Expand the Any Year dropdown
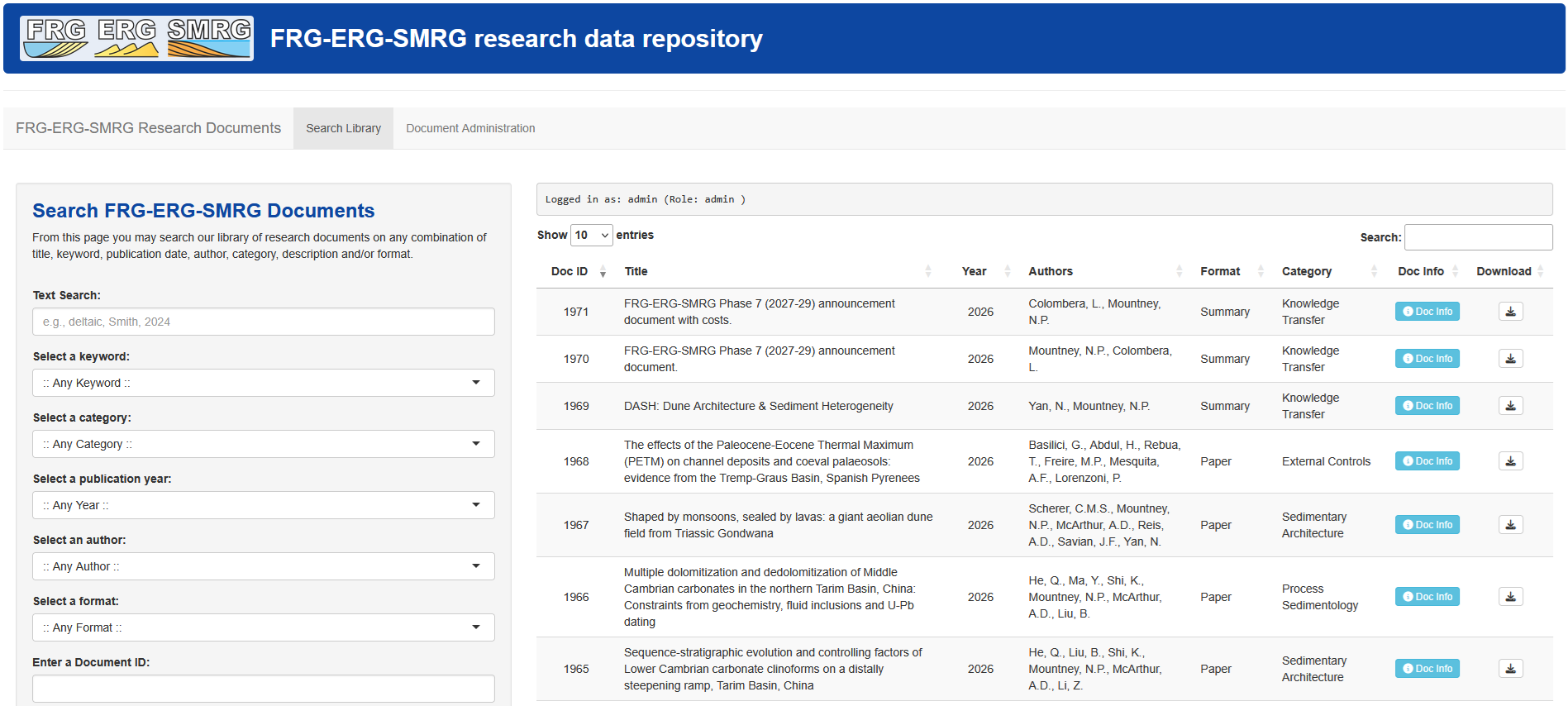This screenshot has height=706, width=1568. pos(264,505)
